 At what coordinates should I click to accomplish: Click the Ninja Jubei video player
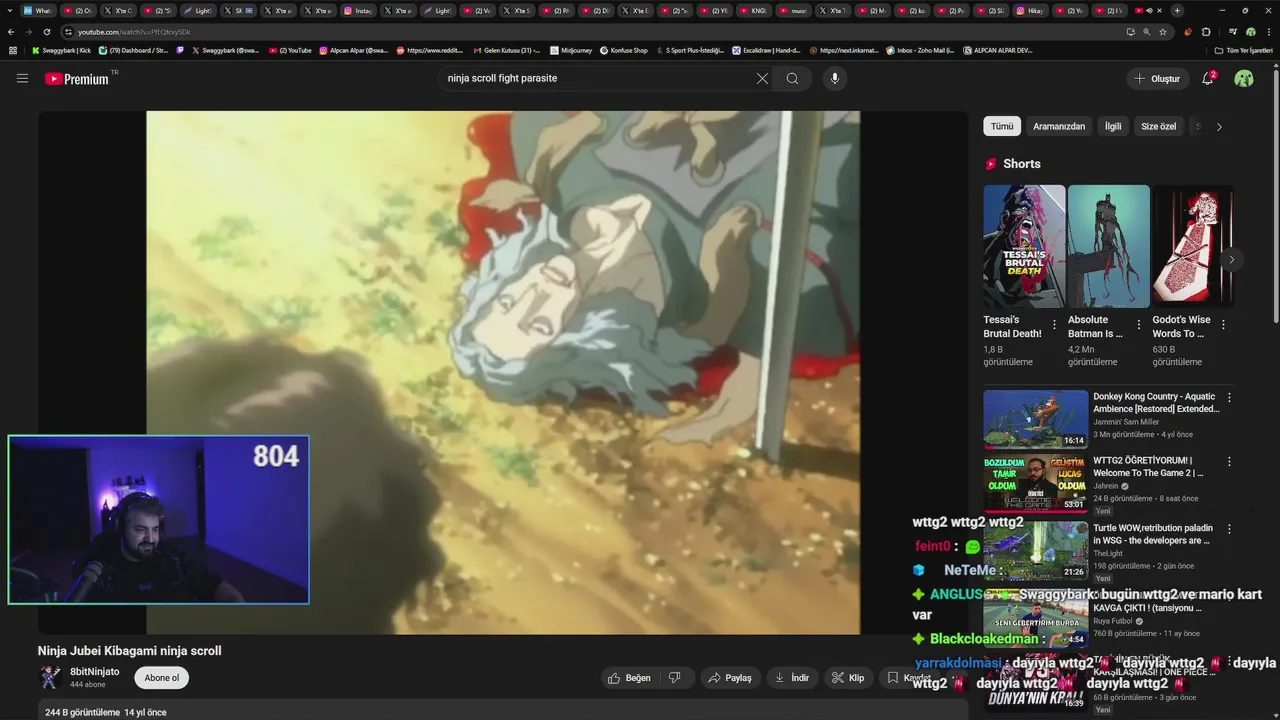[503, 372]
